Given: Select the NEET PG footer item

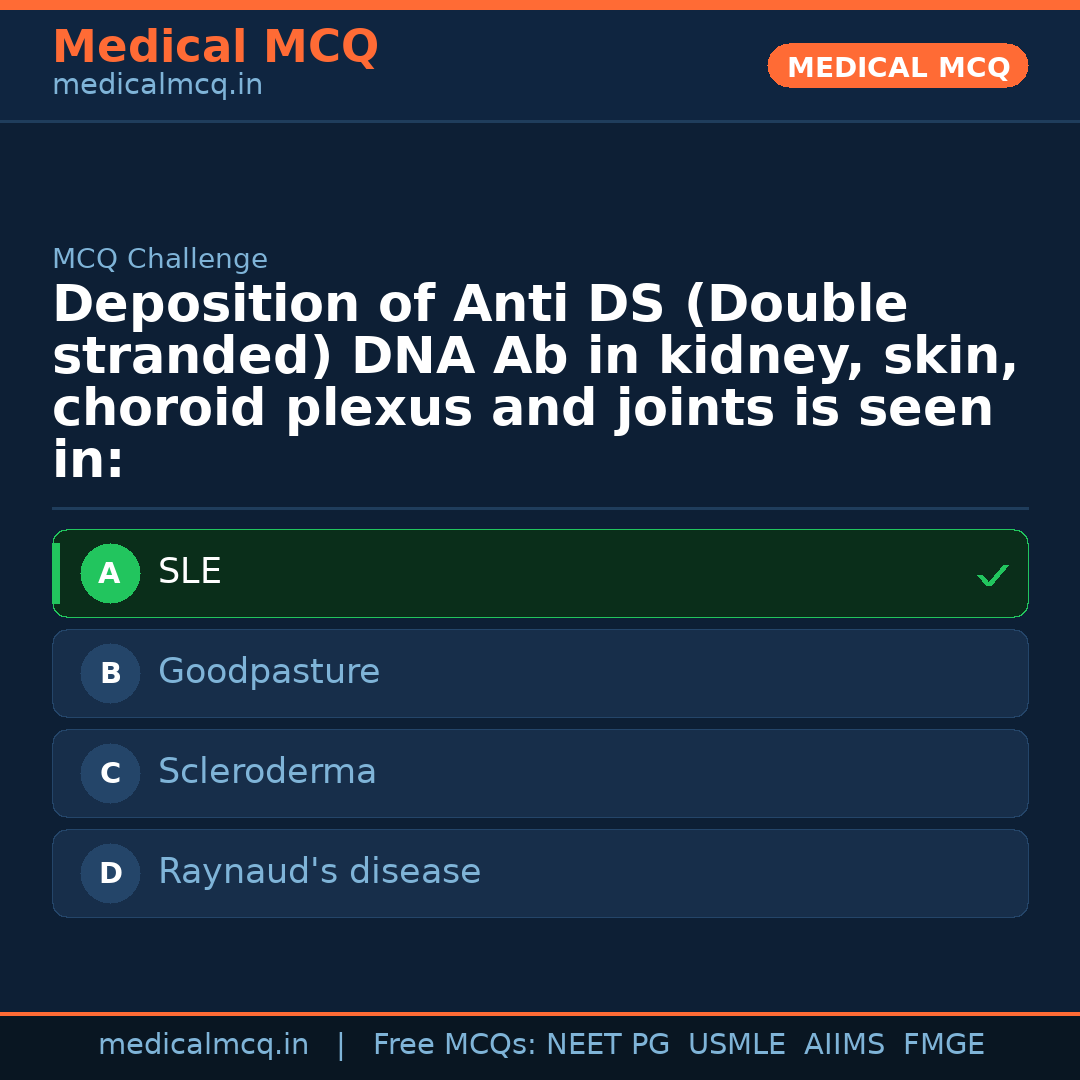Looking at the screenshot, I should coord(607,1044).
